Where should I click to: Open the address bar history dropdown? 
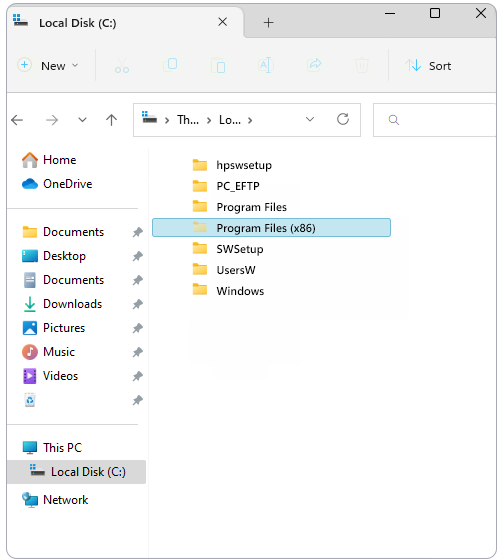tap(310, 119)
